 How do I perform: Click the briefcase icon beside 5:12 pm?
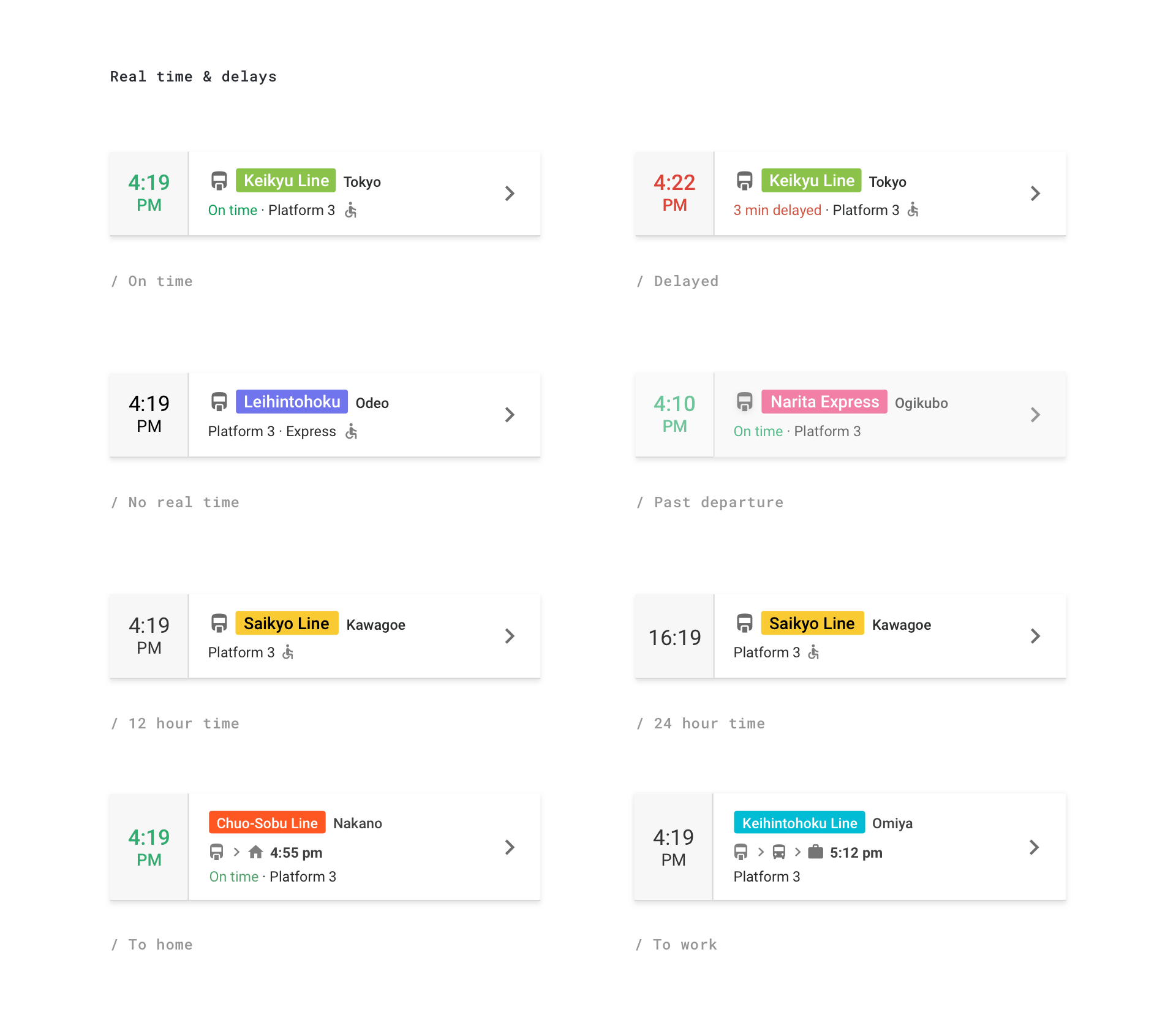click(x=815, y=852)
